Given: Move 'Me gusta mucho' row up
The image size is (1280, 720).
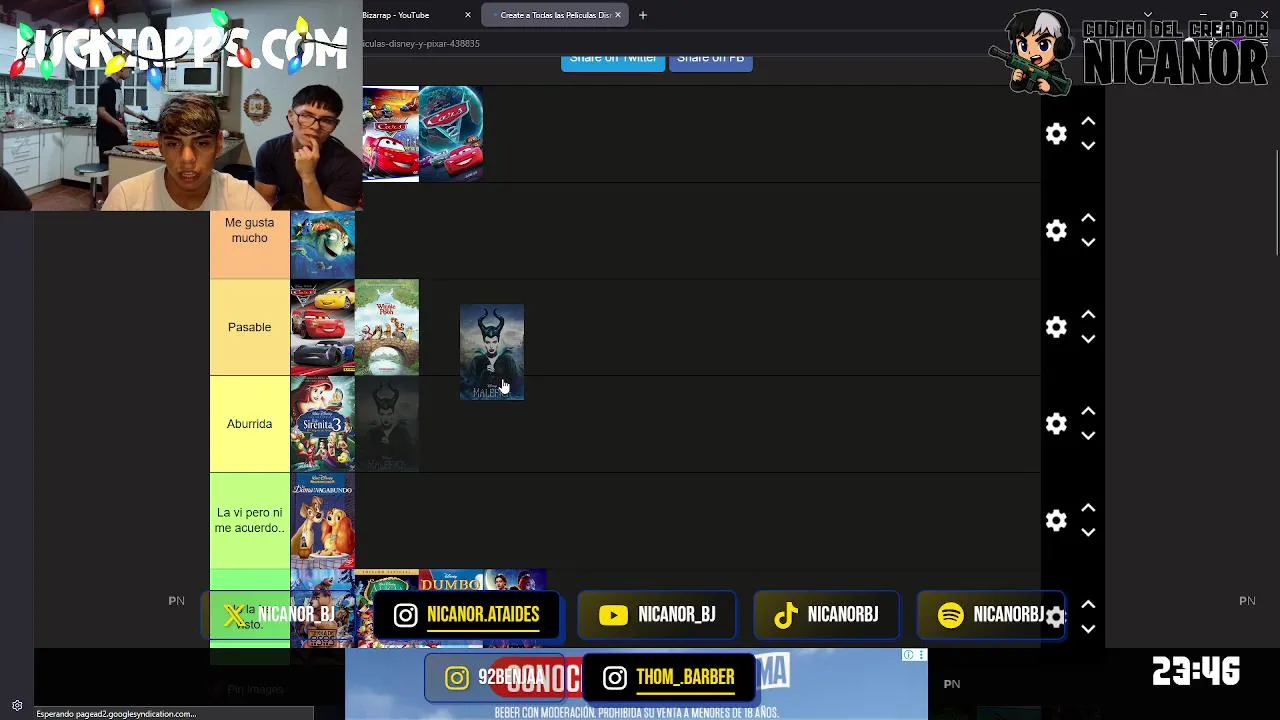Looking at the screenshot, I should tap(1088, 218).
